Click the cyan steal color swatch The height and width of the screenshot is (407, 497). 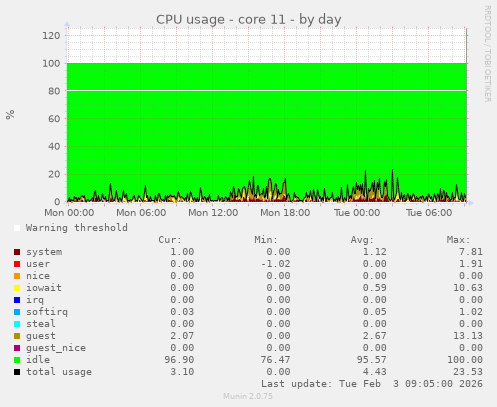[x=17, y=324]
